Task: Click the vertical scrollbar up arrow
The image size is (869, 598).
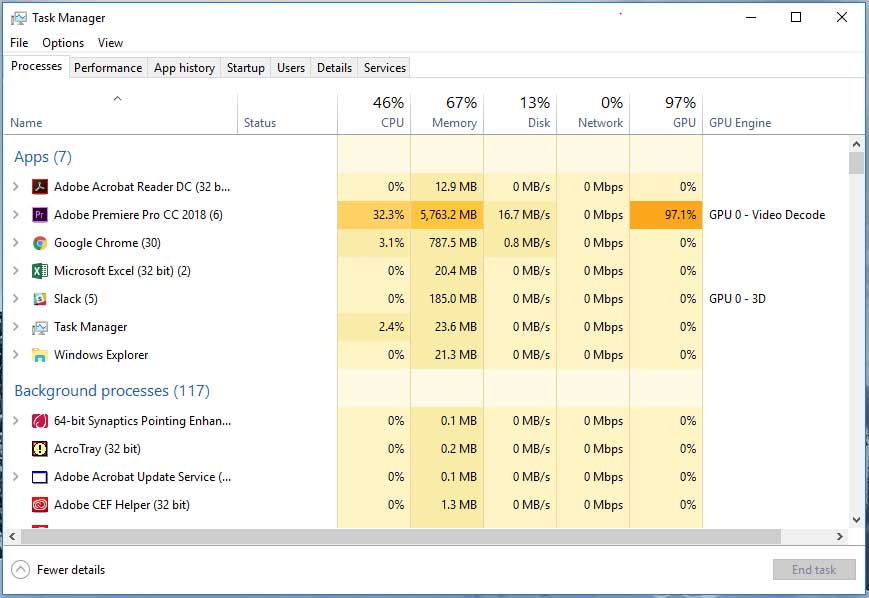Action: 856,145
